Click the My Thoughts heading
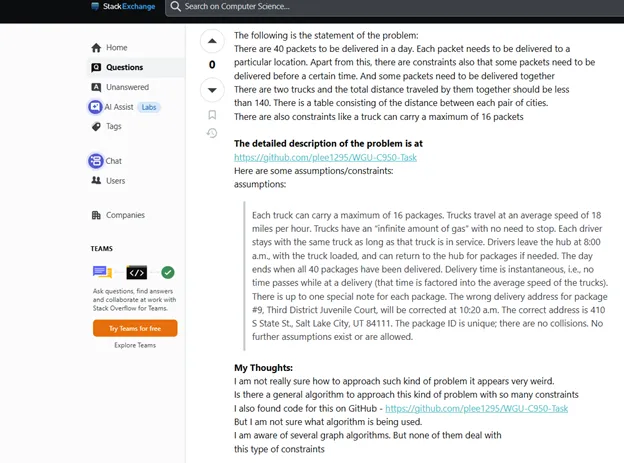This screenshot has height=463, width=624. [263, 367]
